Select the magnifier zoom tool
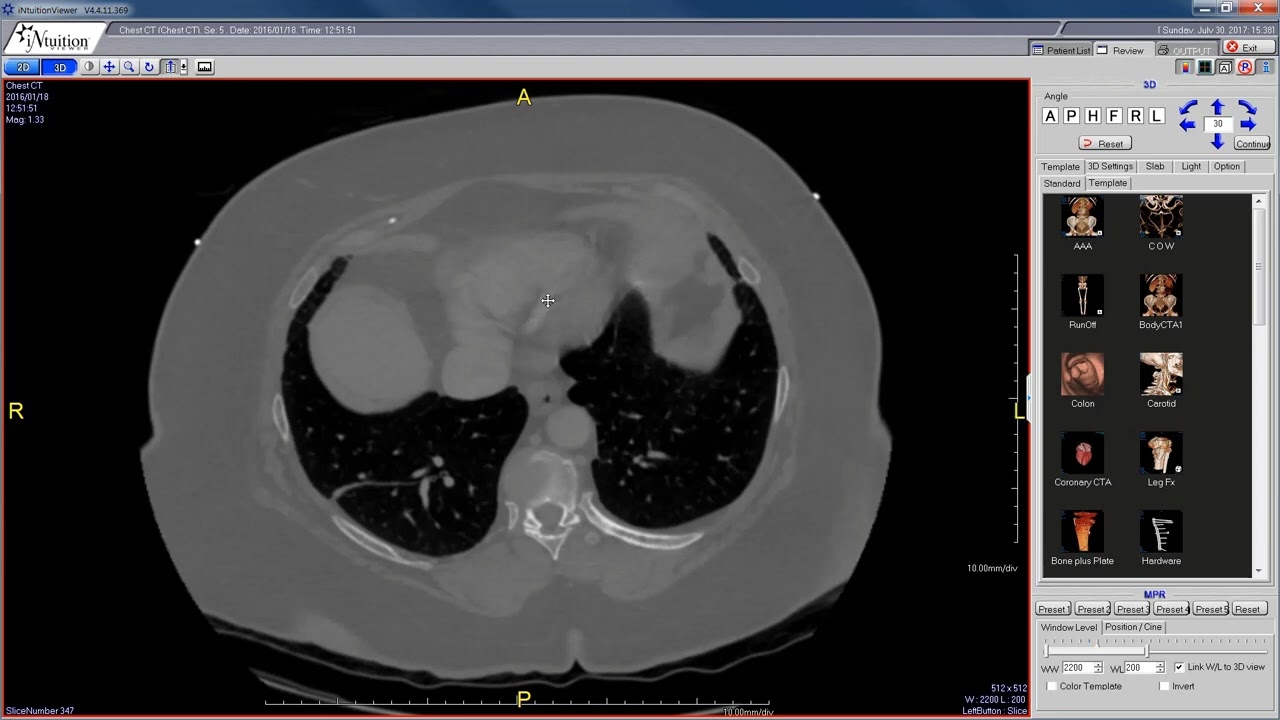 click(129, 67)
